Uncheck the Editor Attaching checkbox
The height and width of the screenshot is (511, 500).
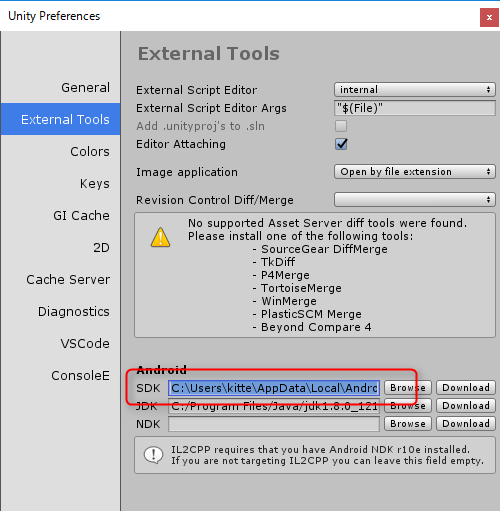(341, 144)
